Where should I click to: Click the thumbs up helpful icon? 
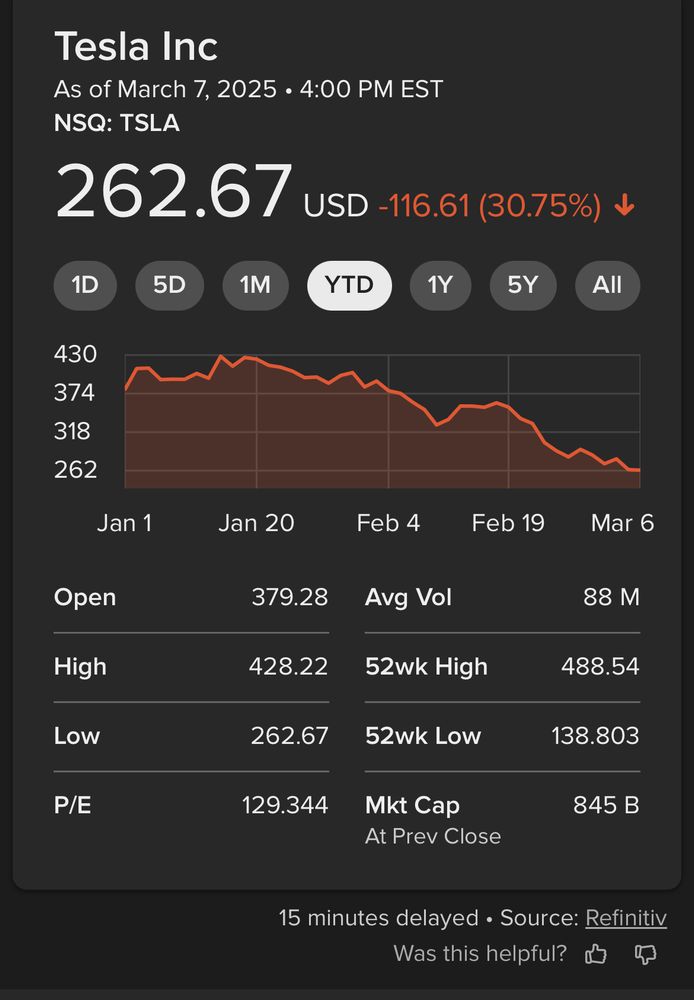(x=595, y=954)
